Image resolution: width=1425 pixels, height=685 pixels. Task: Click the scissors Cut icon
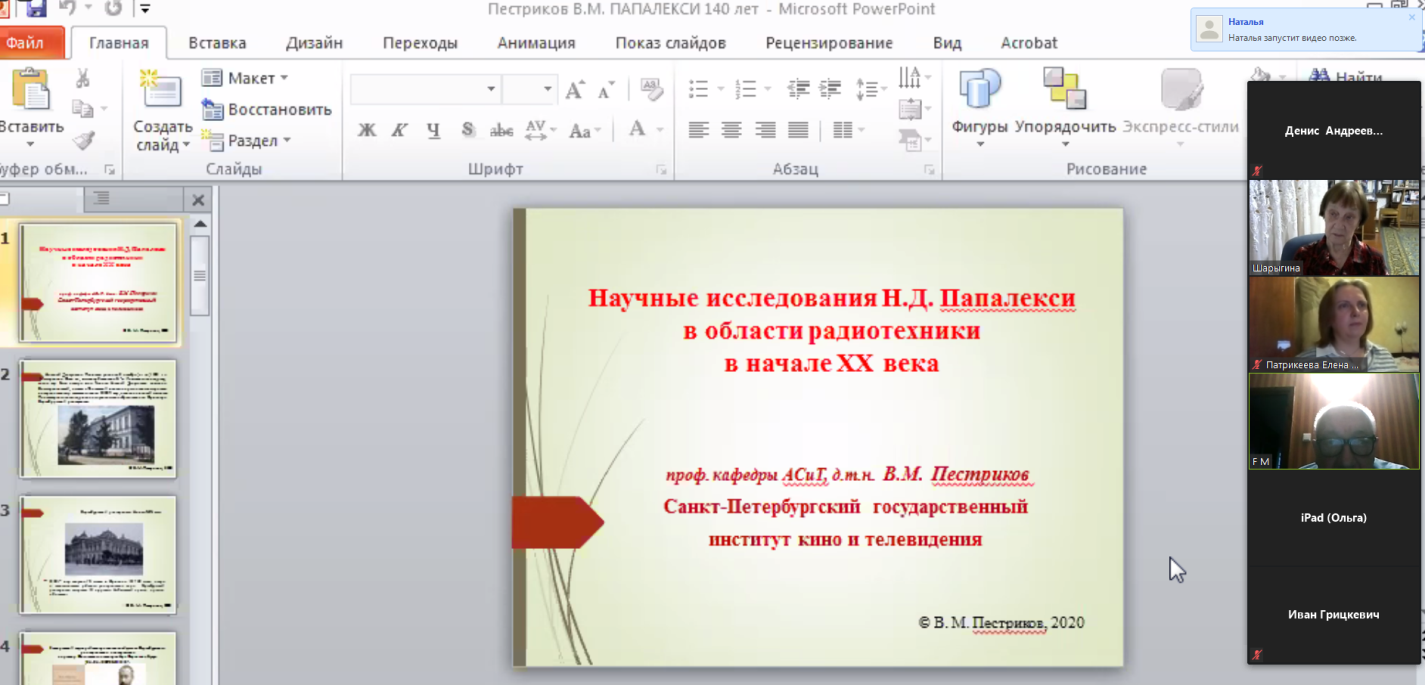83,78
